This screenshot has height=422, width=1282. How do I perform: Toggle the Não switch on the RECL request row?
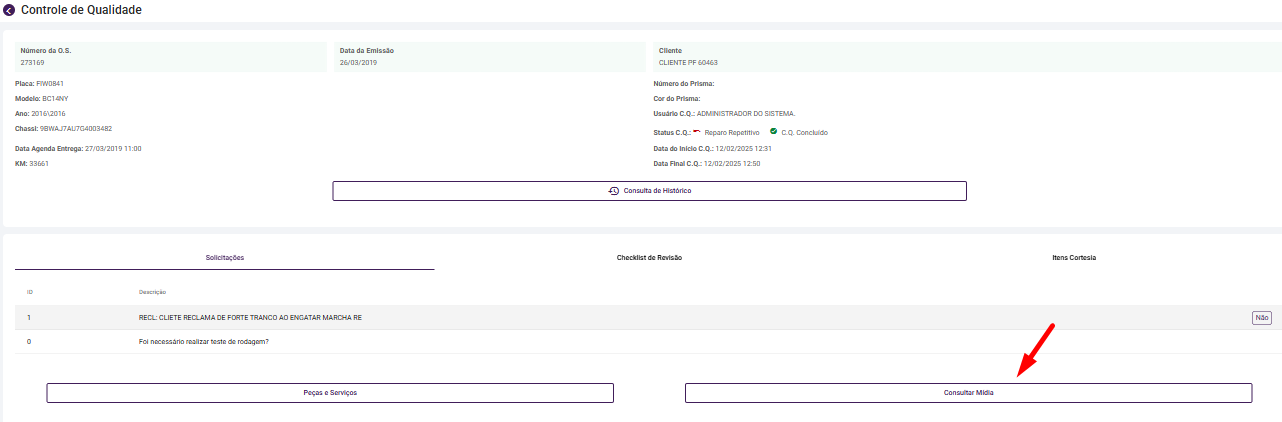(1261, 318)
